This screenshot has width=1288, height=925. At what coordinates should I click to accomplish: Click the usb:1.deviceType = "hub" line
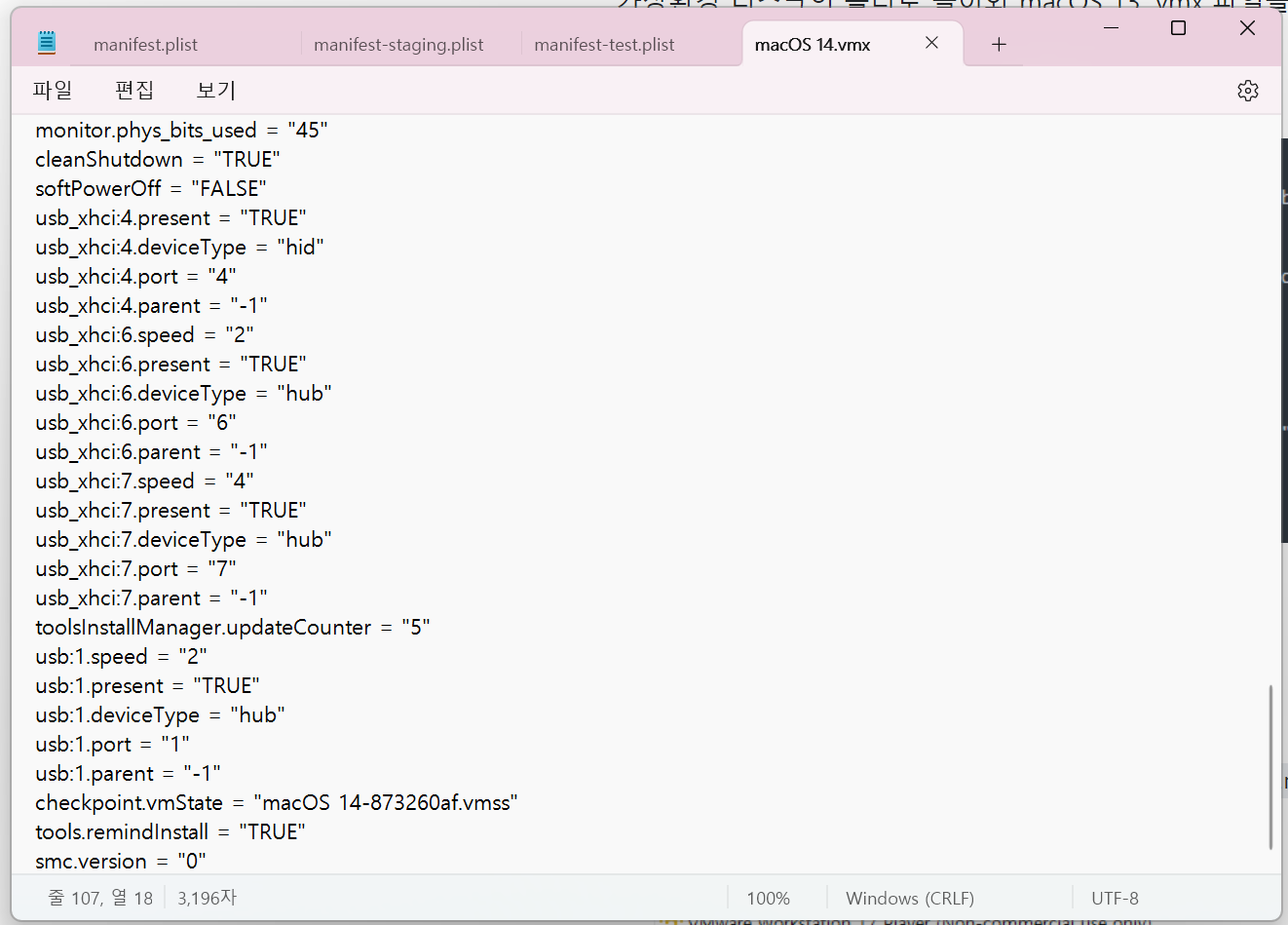click(x=160, y=715)
